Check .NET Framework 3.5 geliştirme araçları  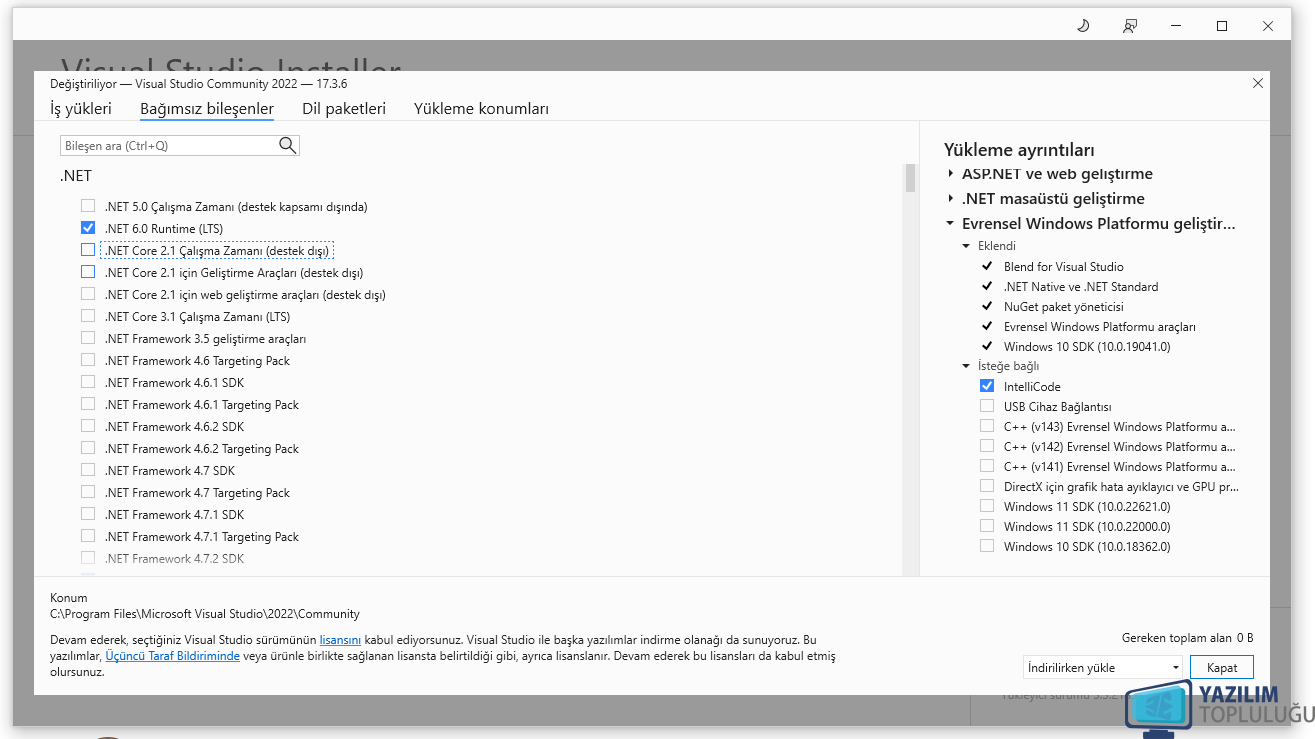88,338
